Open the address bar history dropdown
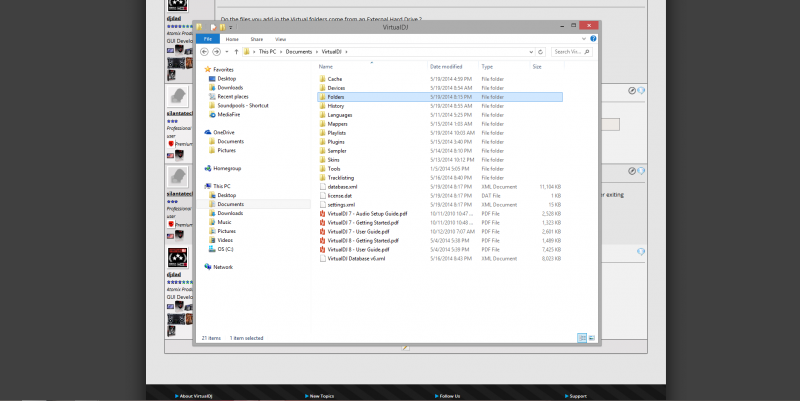 pyautogui.click(x=531, y=52)
